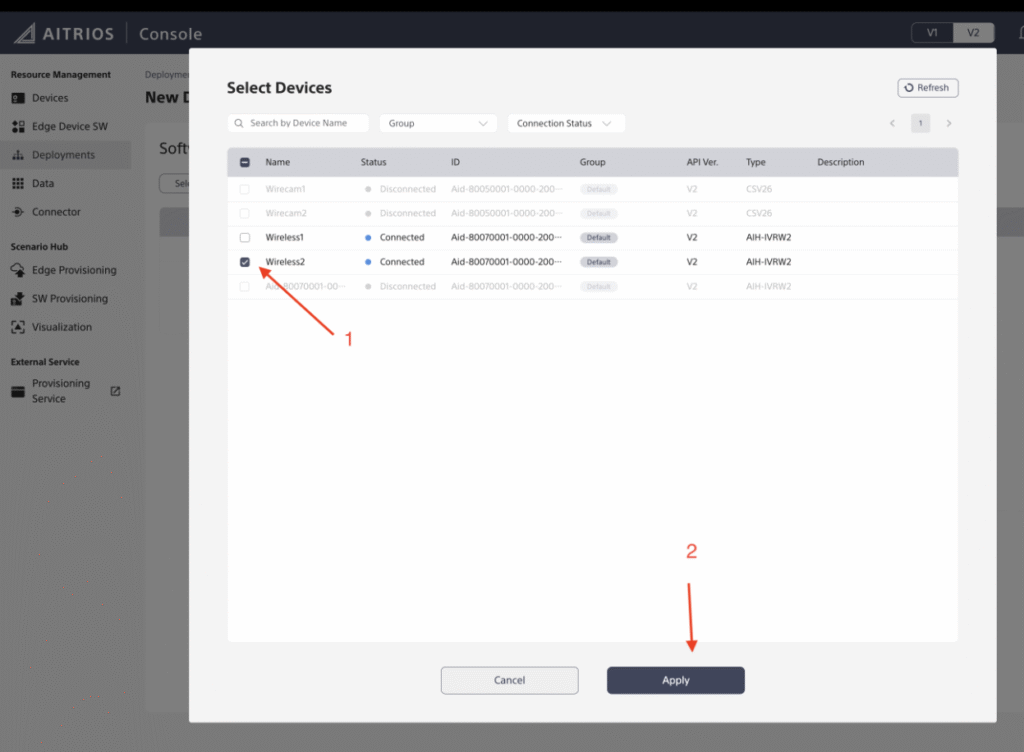1024x752 pixels.
Task: Focus the Search by Device Name field
Action: (x=298, y=123)
